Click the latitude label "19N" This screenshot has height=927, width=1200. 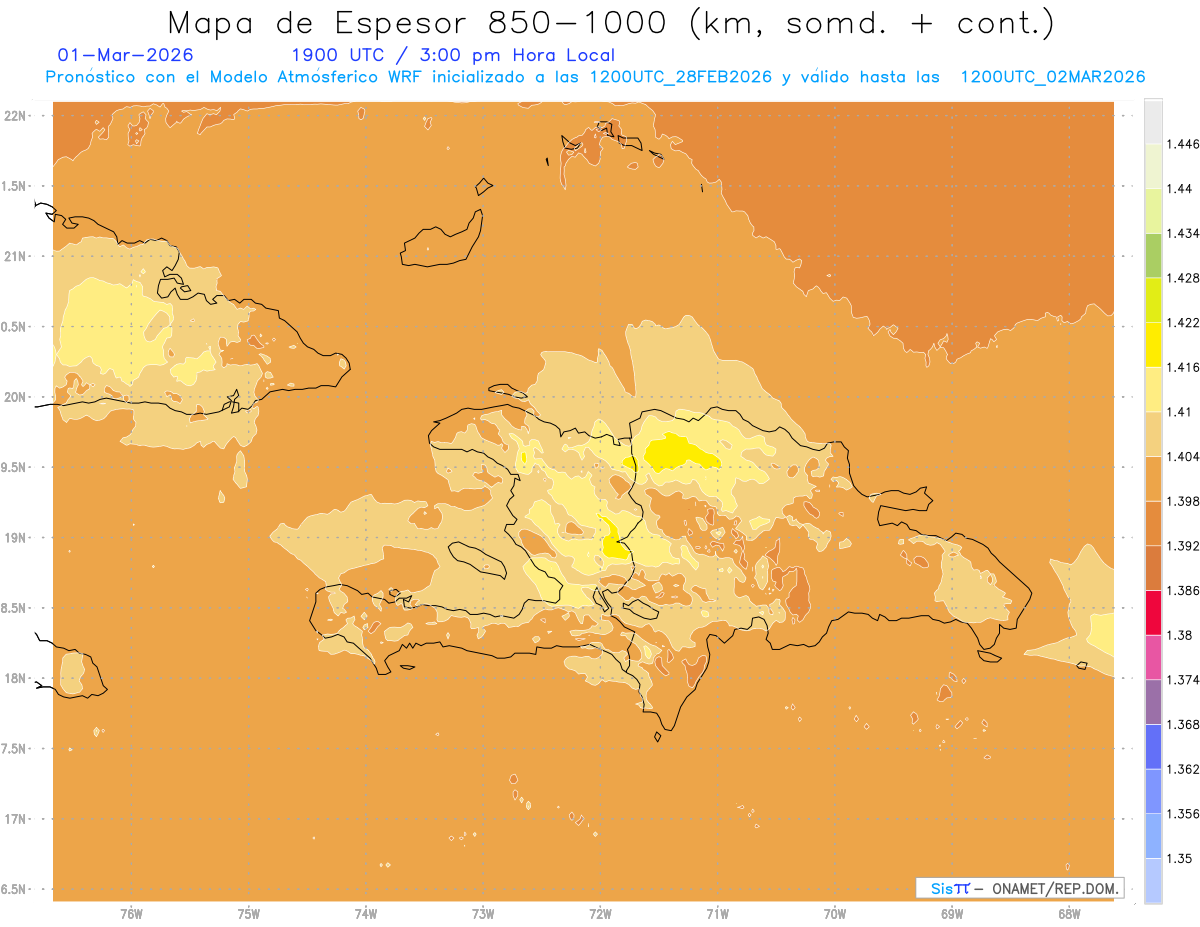[17, 537]
